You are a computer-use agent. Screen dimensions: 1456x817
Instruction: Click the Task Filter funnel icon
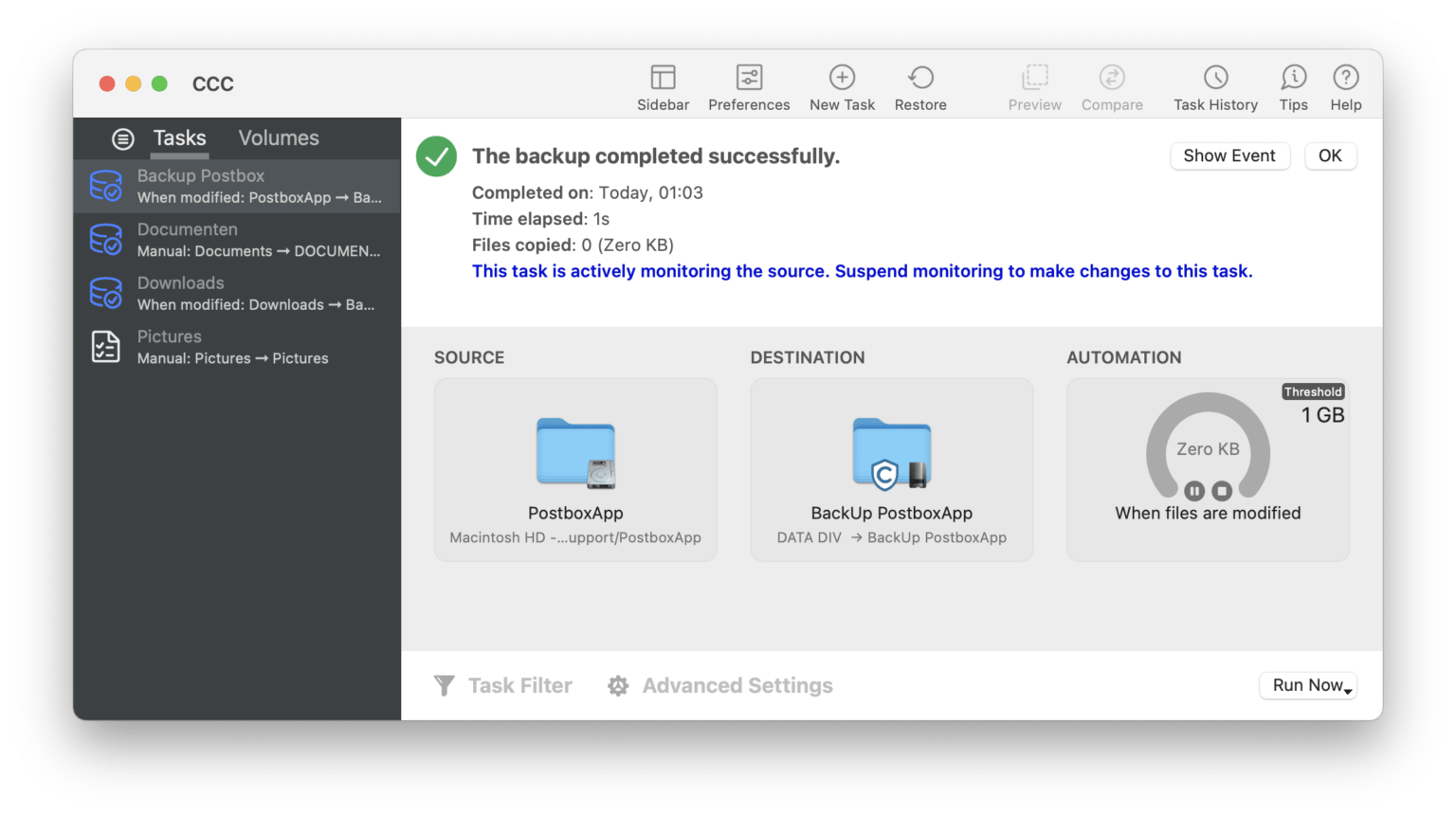click(x=444, y=685)
